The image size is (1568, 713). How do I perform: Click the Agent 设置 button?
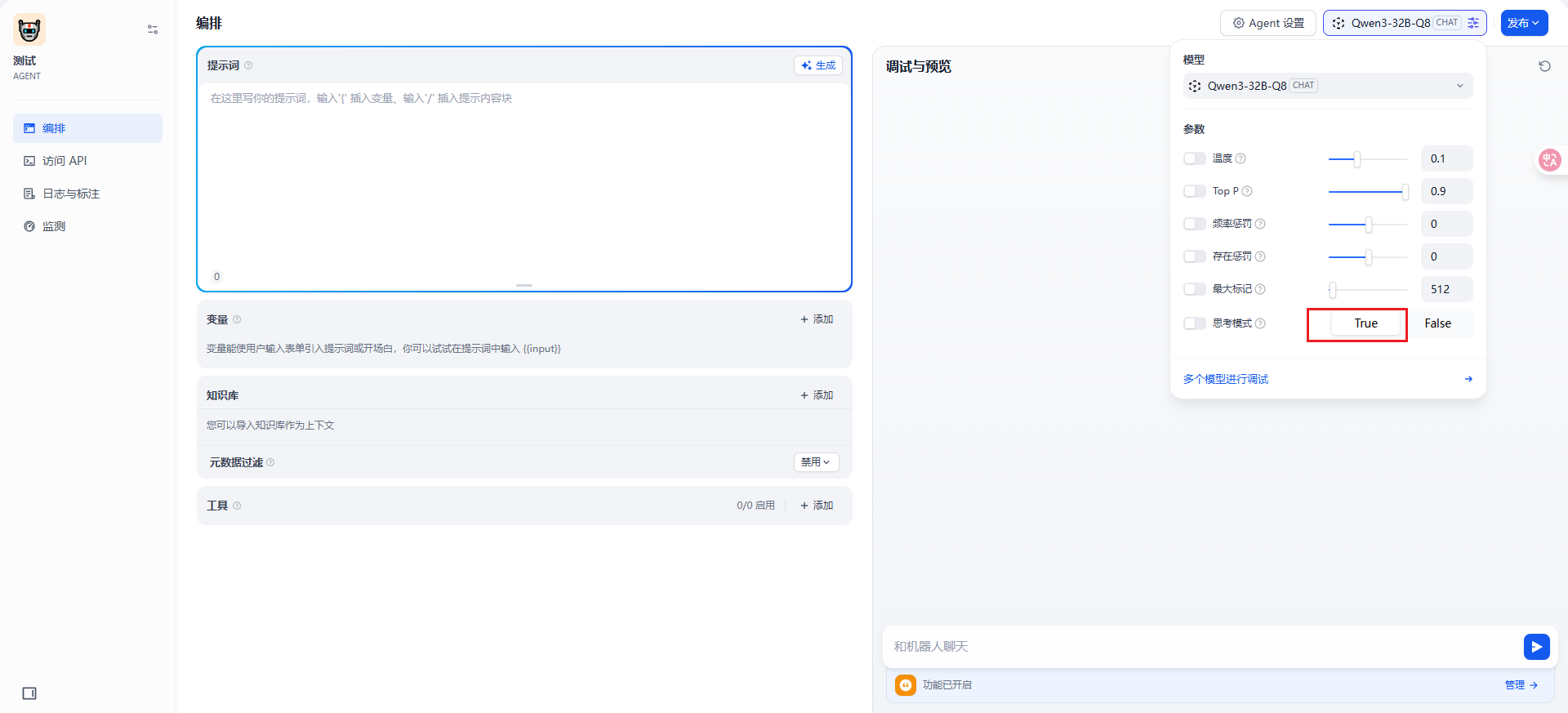coord(1267,23)
